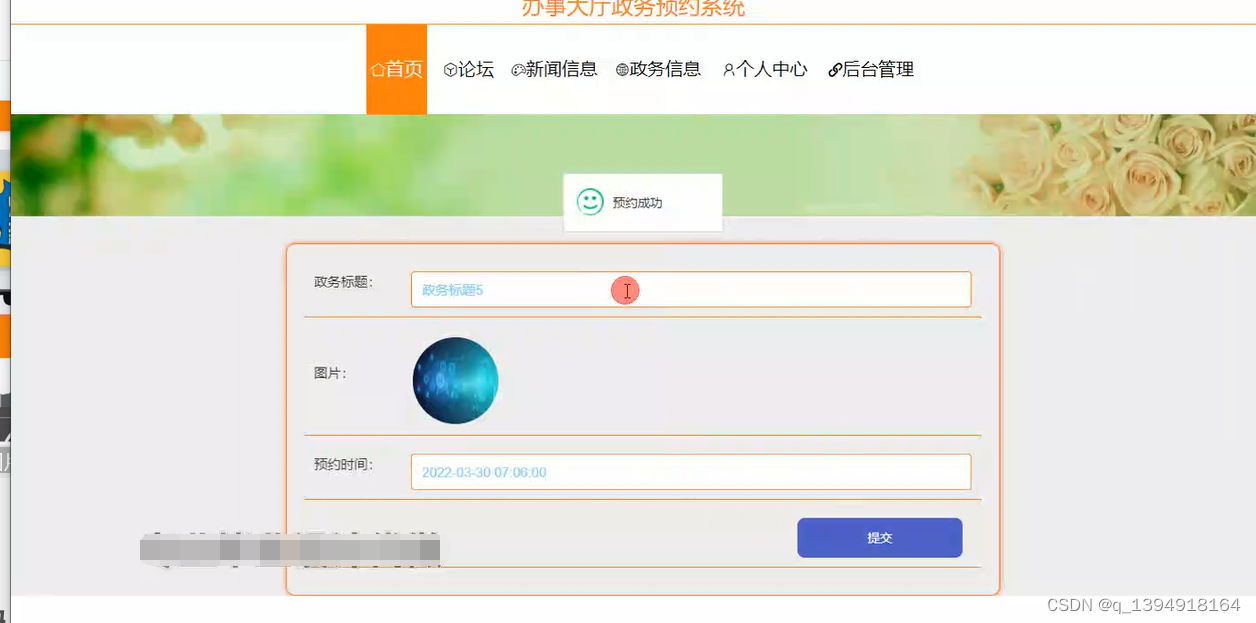Viewport: 1256px width, 623px height.
Task: Select the person icon next to 个人中心
Action: click(729, 69)
